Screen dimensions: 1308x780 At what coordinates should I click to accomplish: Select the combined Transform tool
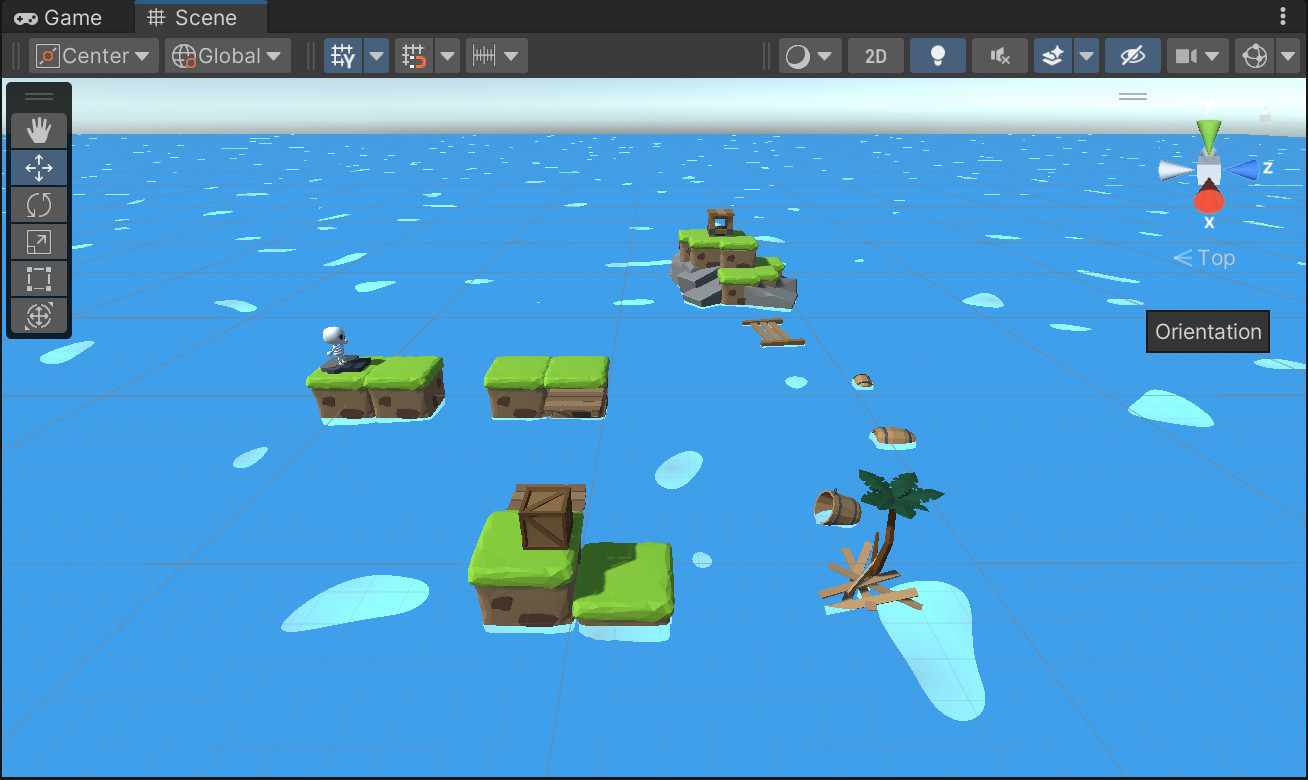pyautogui.click(x=39, y=316)
